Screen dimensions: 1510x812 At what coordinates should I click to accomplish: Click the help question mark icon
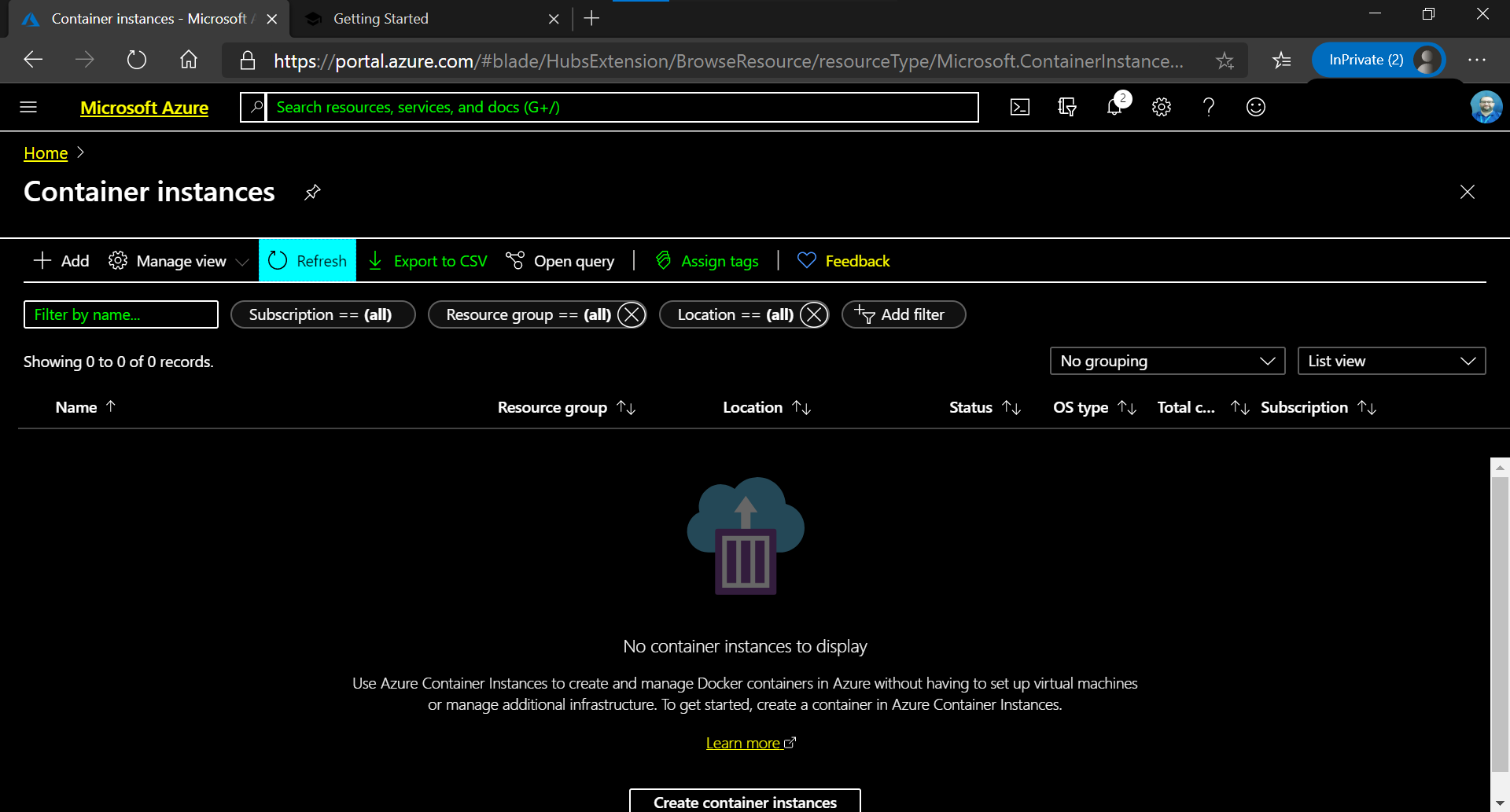(1209, 108)
